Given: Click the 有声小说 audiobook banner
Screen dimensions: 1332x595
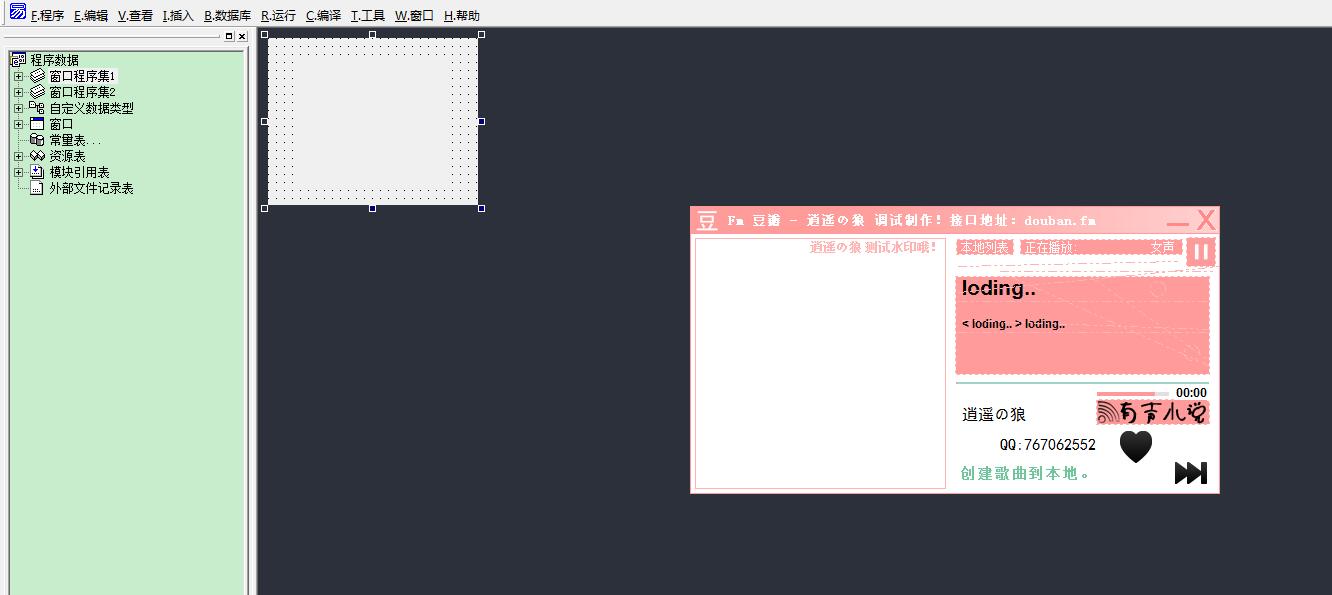Looking at the screenshot, I should (x=1152, y=412).
